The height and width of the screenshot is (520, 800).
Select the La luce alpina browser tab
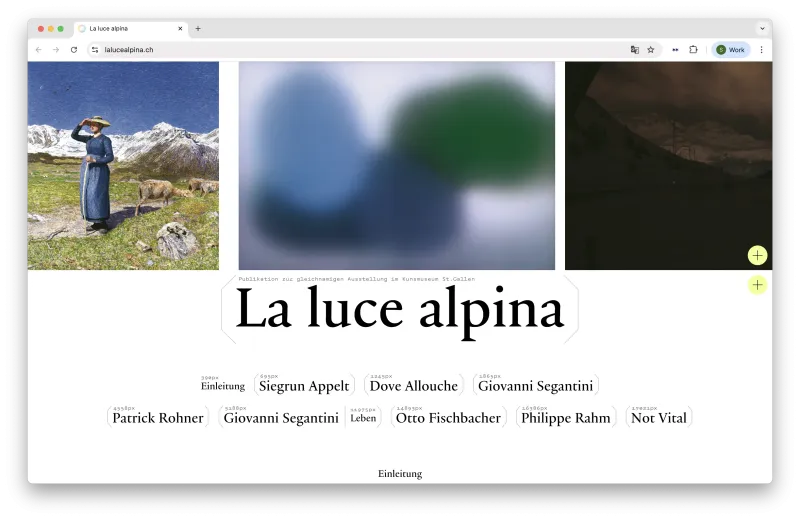pyautogui.click(x=131, y=29)
